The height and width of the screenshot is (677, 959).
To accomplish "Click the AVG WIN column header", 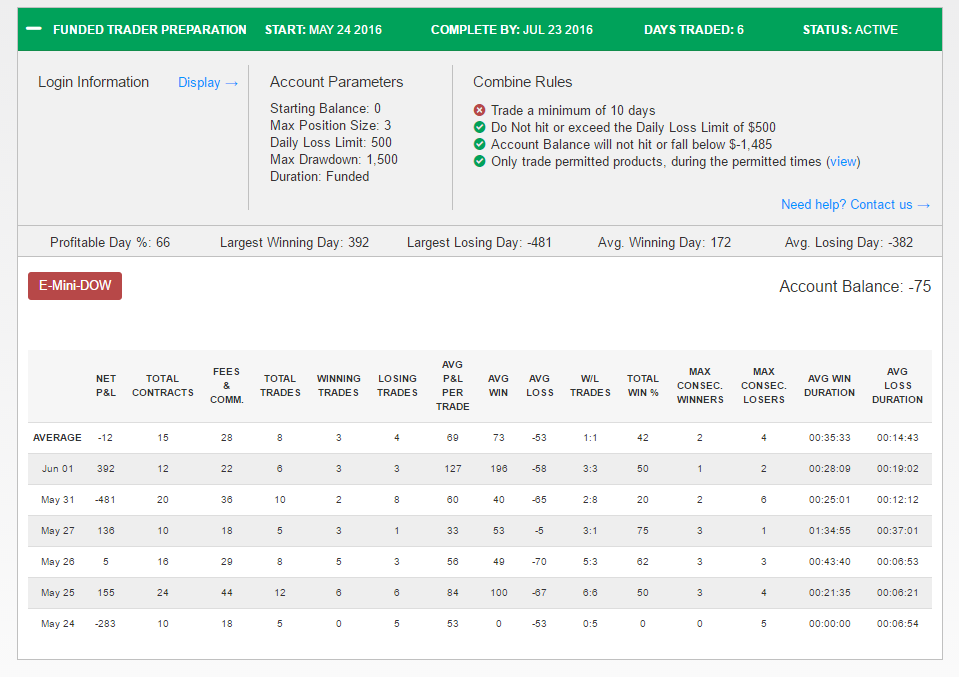I will pos(498,385).
